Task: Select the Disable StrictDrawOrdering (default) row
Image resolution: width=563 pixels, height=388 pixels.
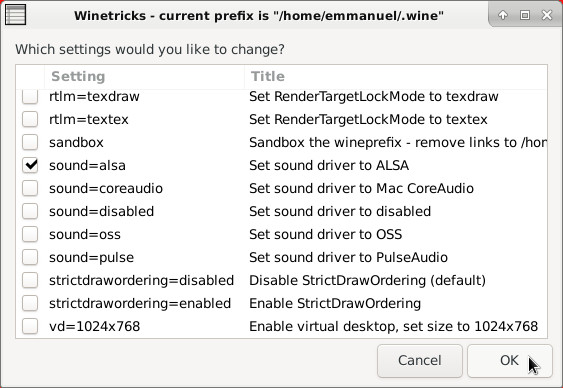Action: [x=282, y=280]
